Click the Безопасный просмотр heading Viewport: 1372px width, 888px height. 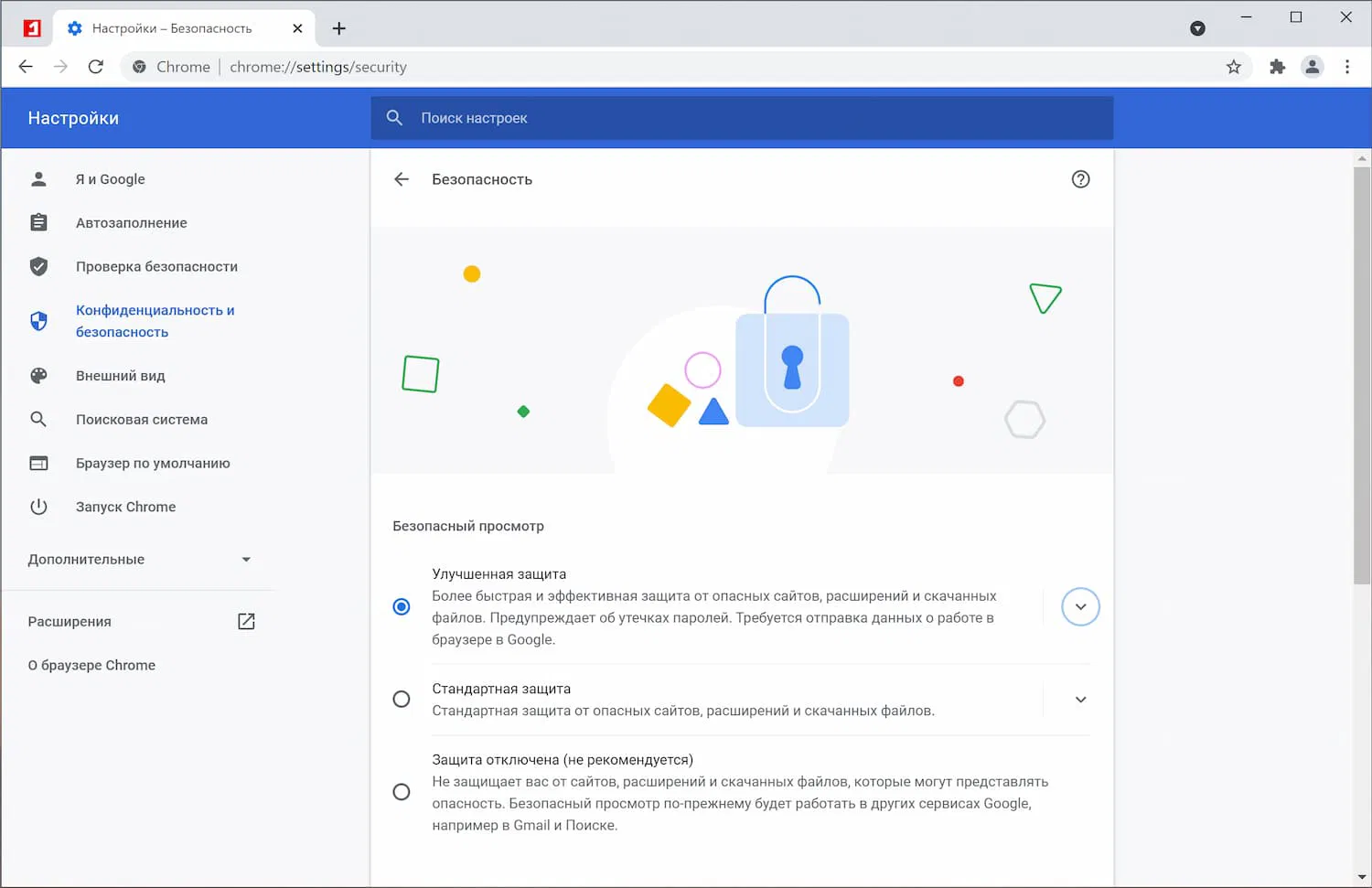(468, 527)
